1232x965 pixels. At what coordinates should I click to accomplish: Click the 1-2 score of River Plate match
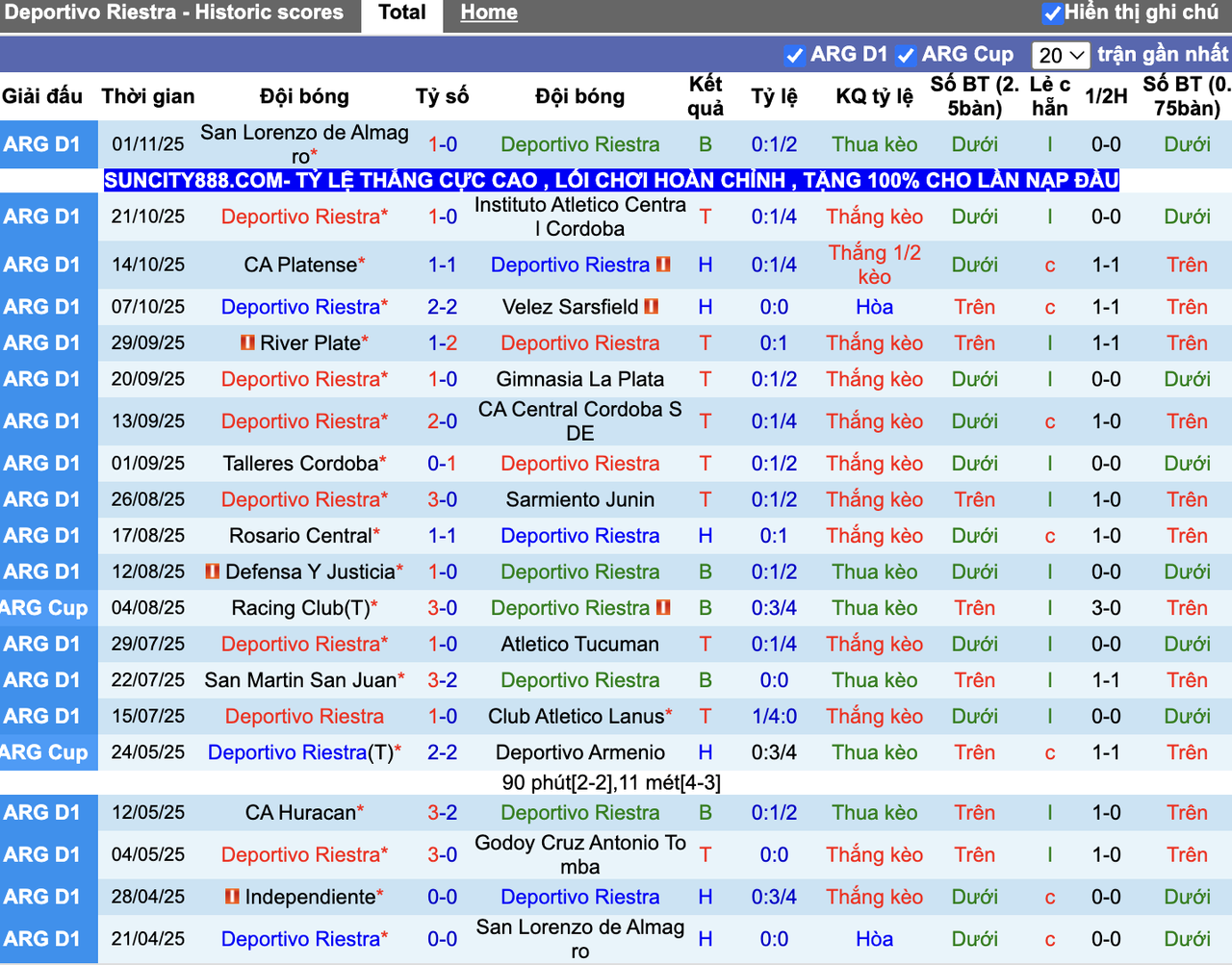point(443,343)
